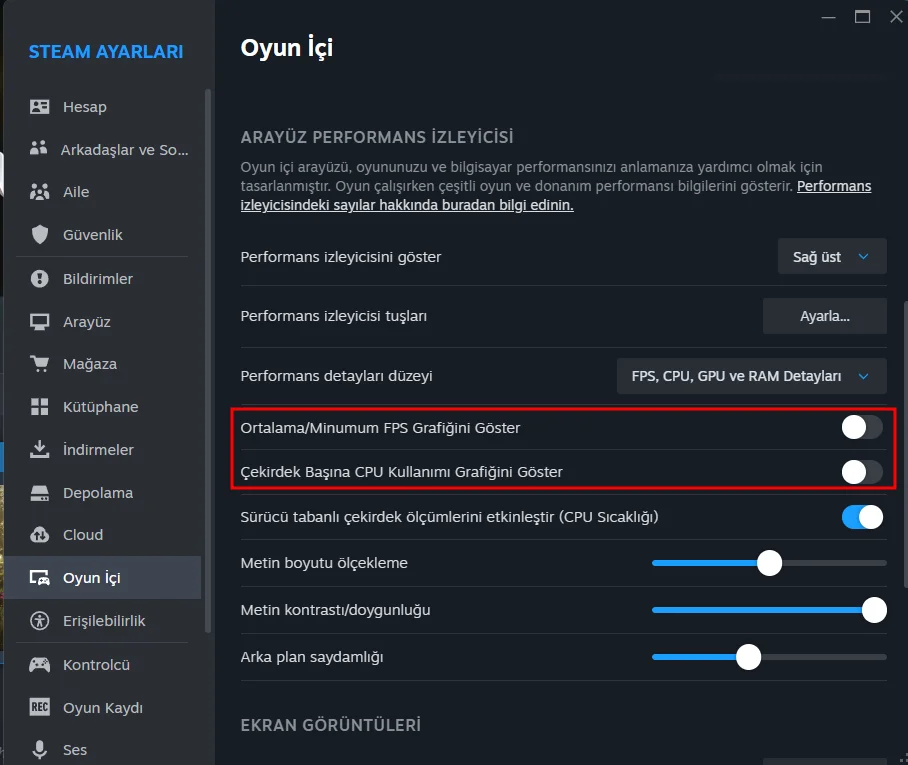Click the Ayarla... button for izleyici tuşları
Image resolution: width=908 pixels, height=765 pixels.
825,316
